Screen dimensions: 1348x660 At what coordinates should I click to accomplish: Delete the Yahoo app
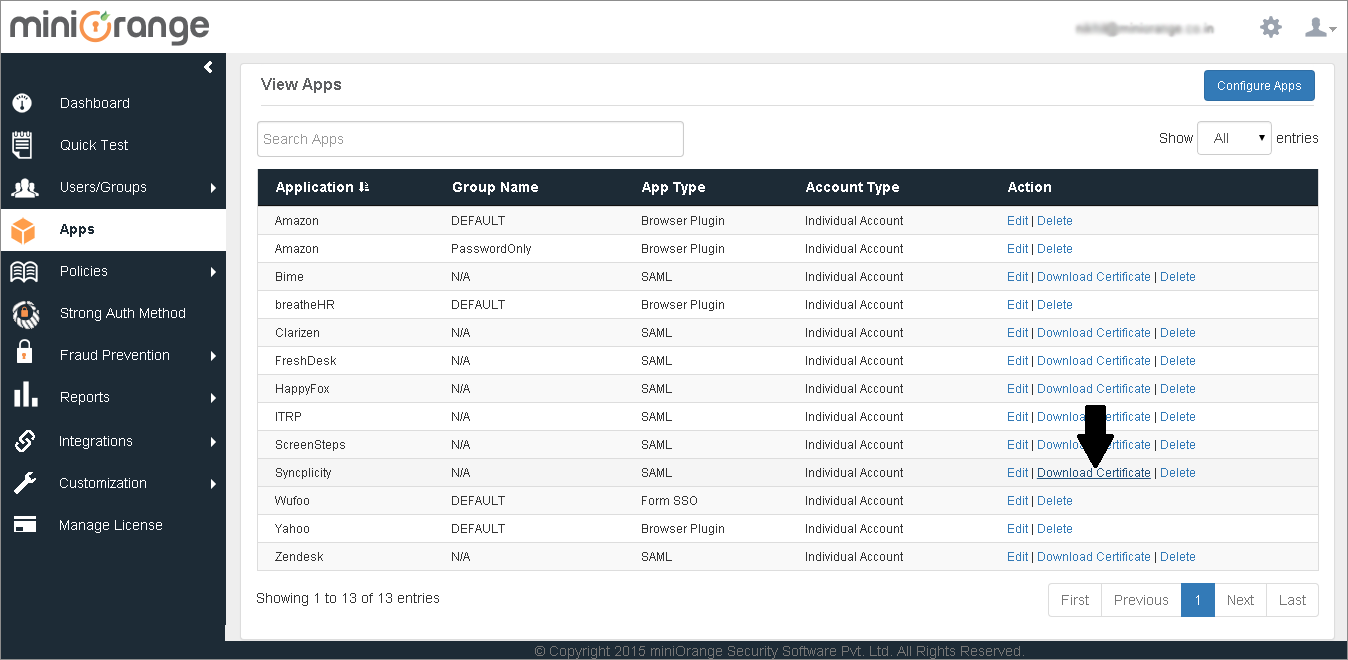(x=1055, y=529)
